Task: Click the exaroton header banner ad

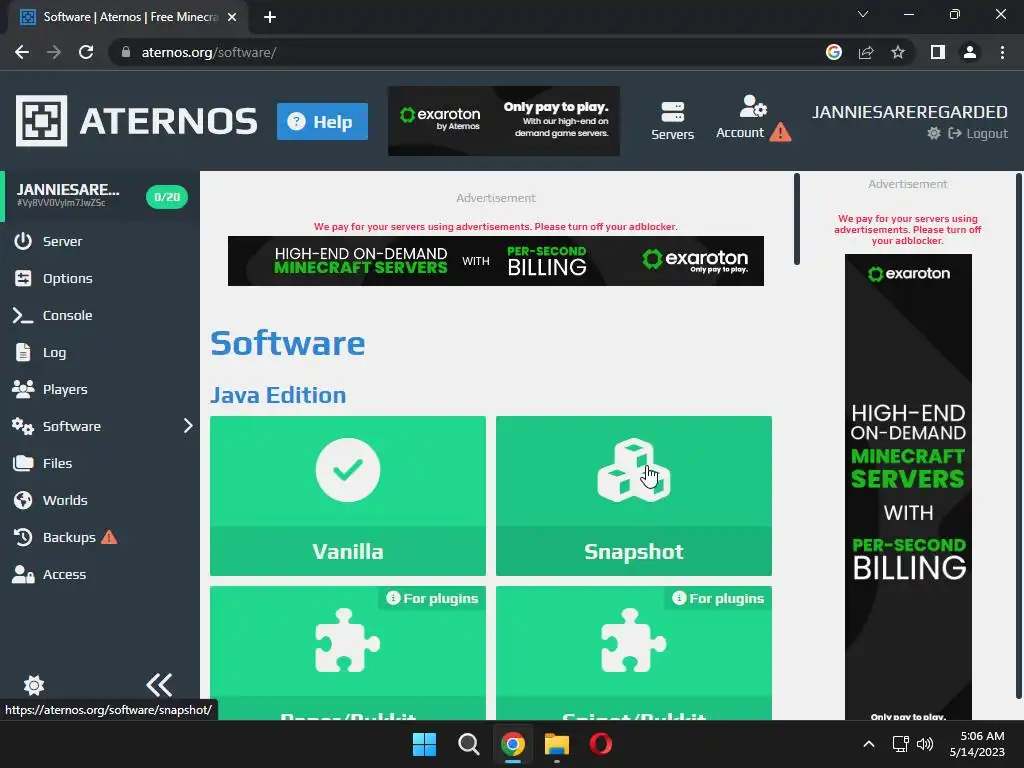Action: pos(504,121)
